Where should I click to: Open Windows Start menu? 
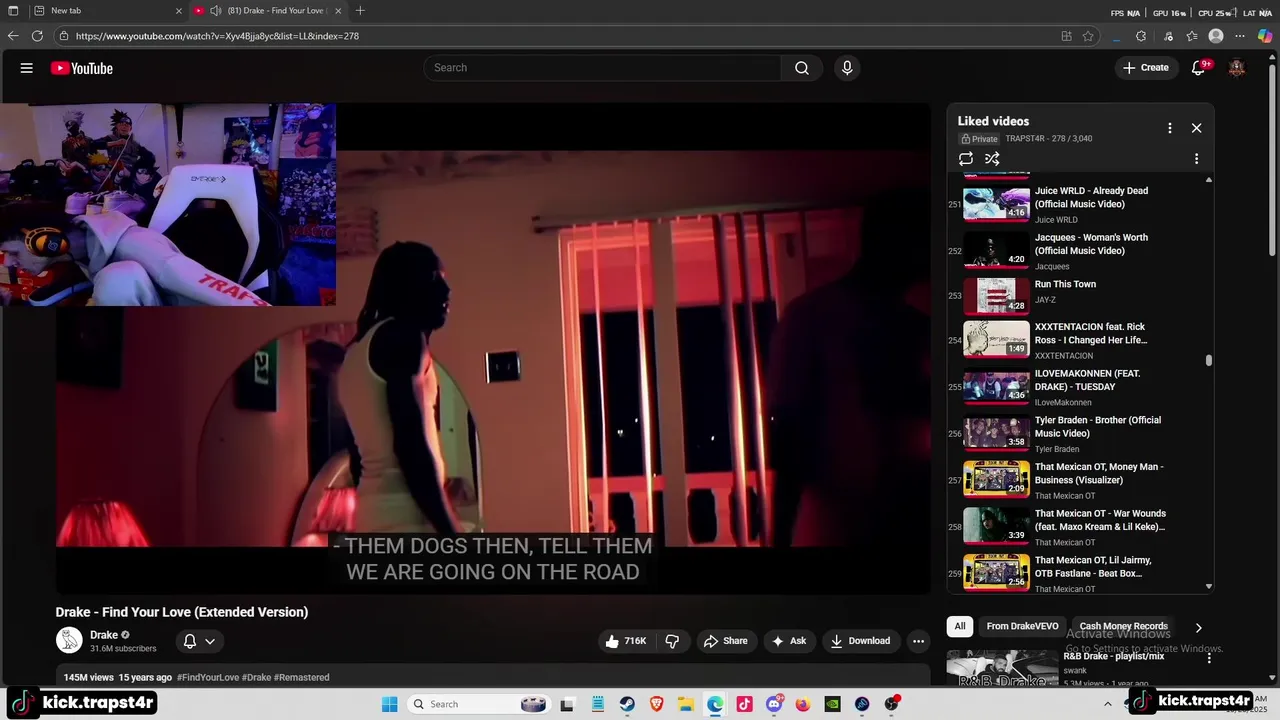pyautogui.click(x=389, y=704)
